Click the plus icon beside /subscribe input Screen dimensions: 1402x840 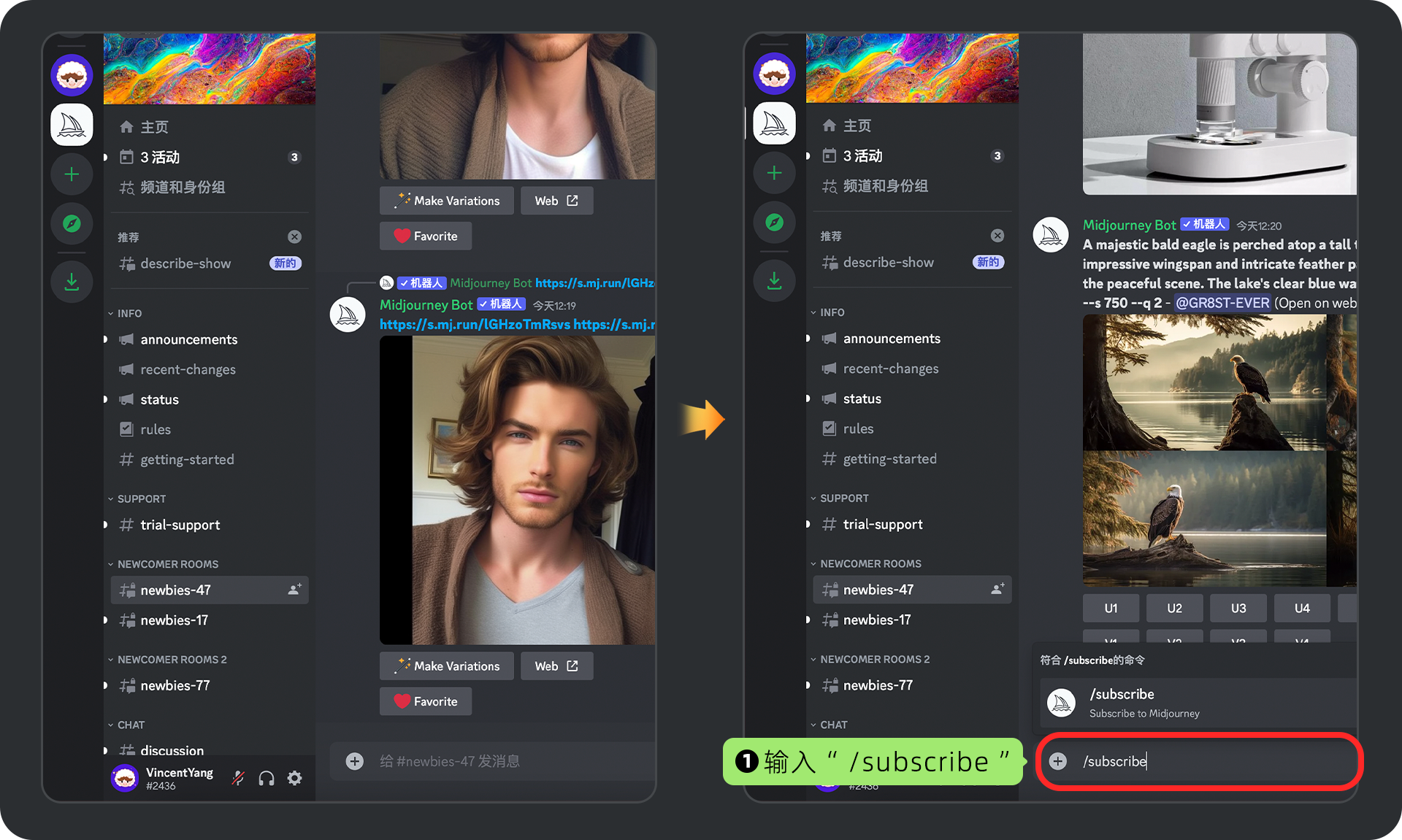[x=1057, y=761]
